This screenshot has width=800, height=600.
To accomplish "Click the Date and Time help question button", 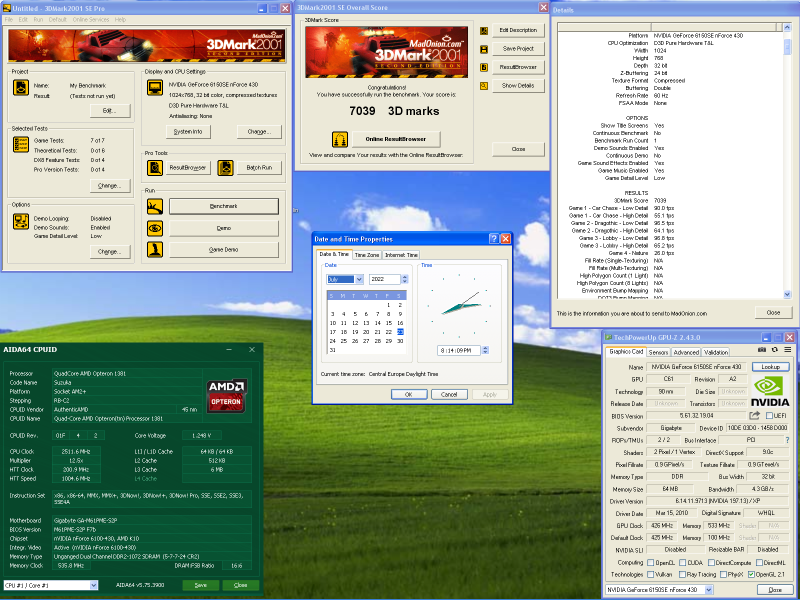I will (493, 239).
